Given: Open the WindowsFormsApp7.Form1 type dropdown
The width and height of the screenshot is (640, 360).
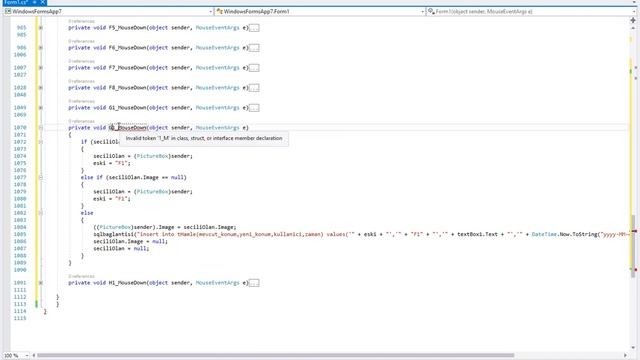Looking at the screenshot, I should [320, 11].
